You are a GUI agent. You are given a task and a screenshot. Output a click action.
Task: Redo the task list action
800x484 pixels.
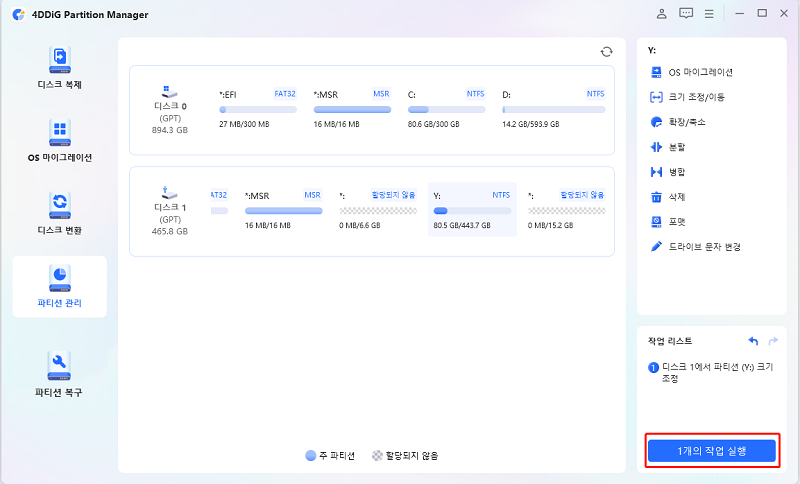pos(773,341)
